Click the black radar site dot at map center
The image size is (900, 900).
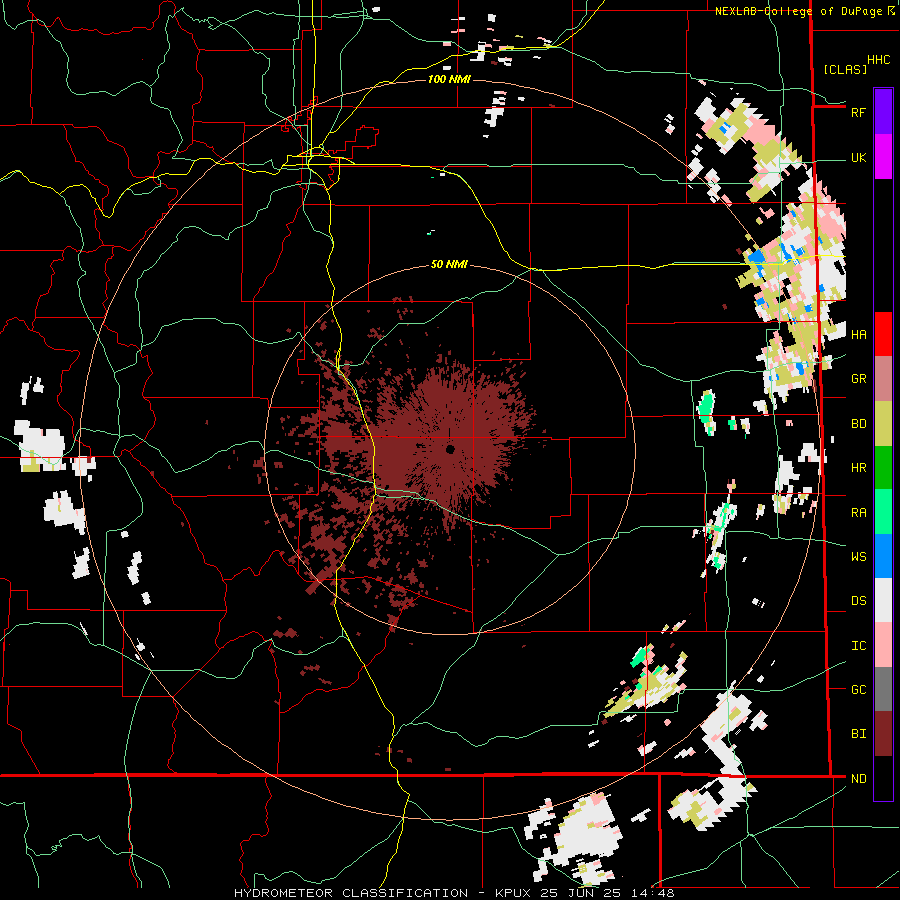451,449
